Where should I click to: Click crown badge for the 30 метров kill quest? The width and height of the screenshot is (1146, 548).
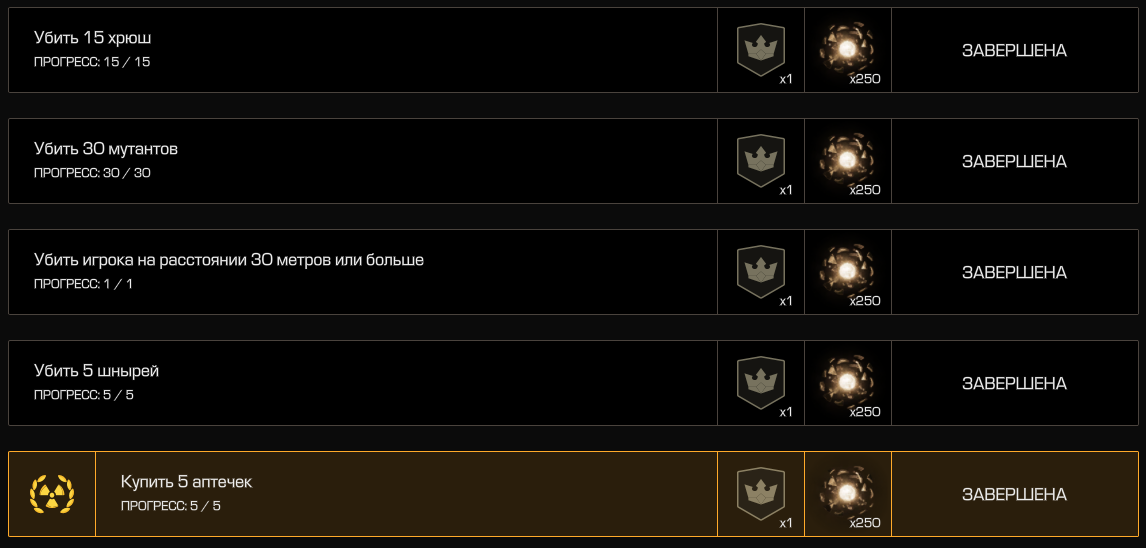point(760,272)
